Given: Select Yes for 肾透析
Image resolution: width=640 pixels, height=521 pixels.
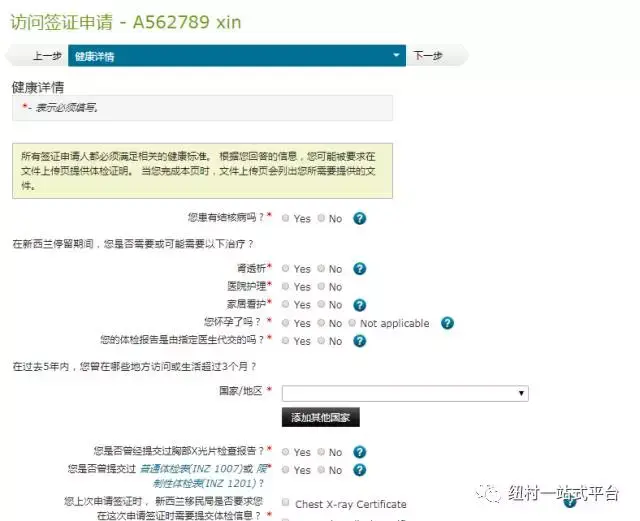Looking at the screenshot, I should click(x=286, y=268).
